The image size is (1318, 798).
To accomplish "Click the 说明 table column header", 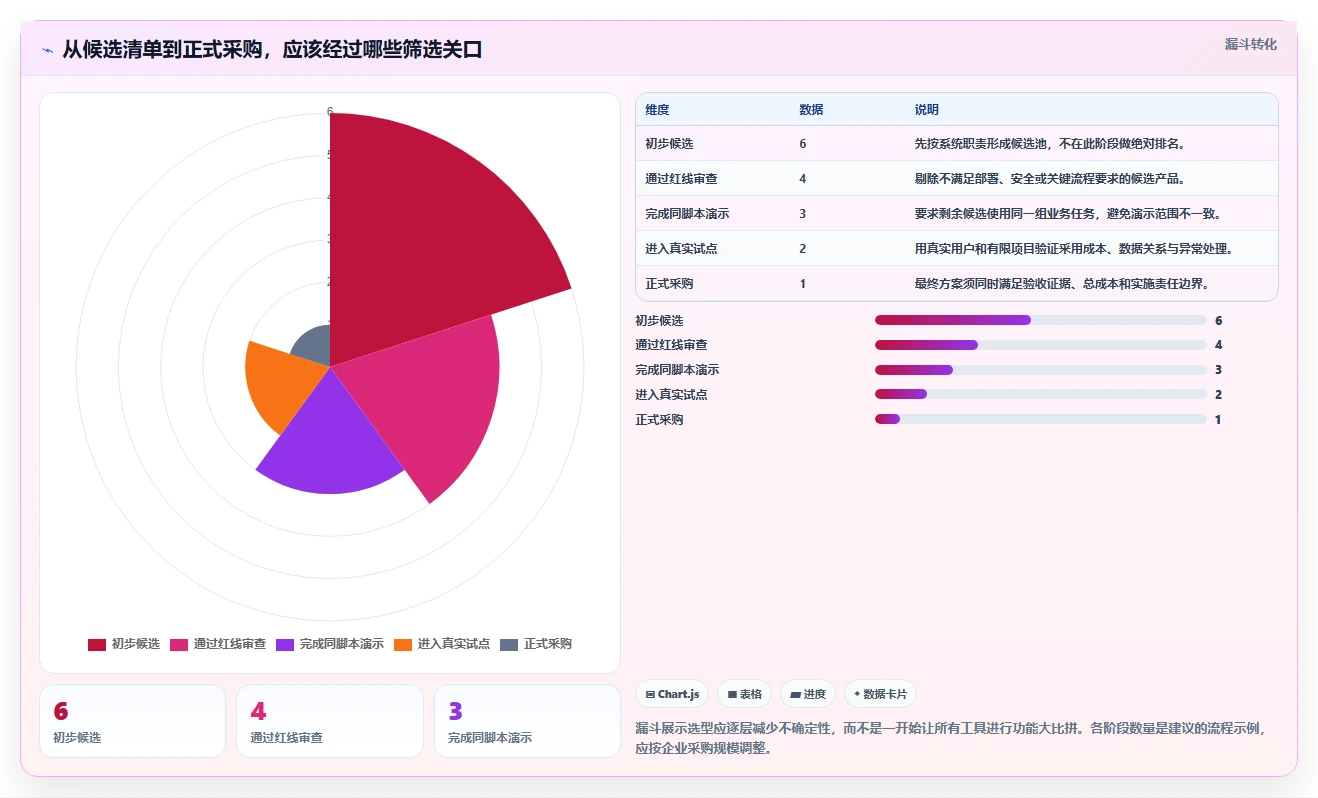I will point(926,110).
